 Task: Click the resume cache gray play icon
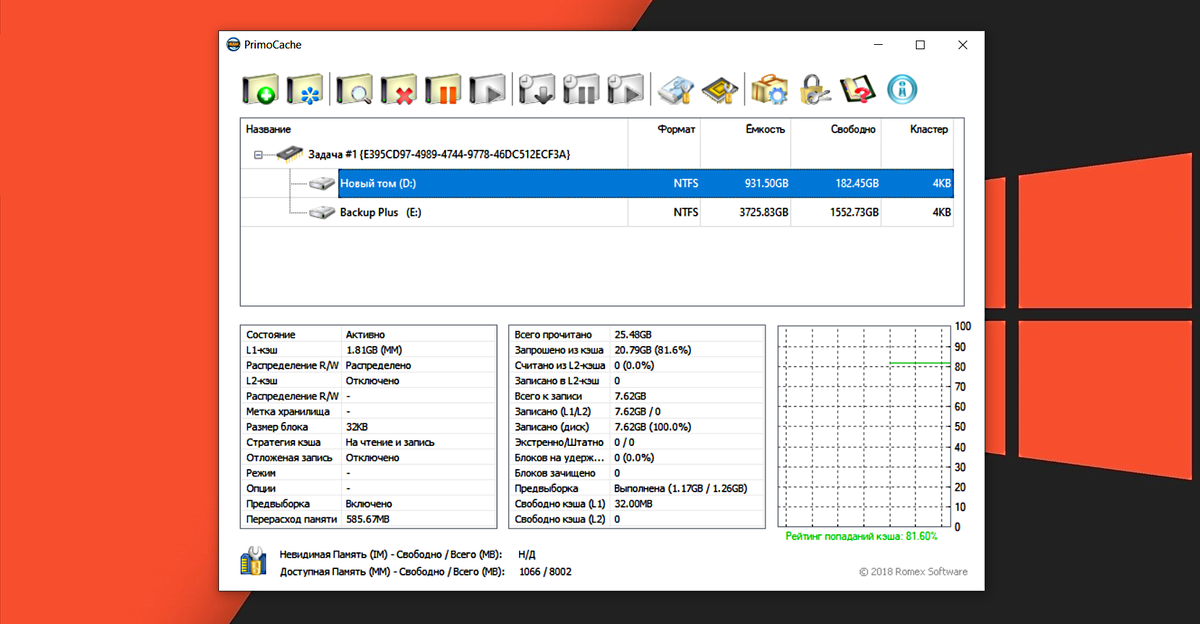click(489, 89)
